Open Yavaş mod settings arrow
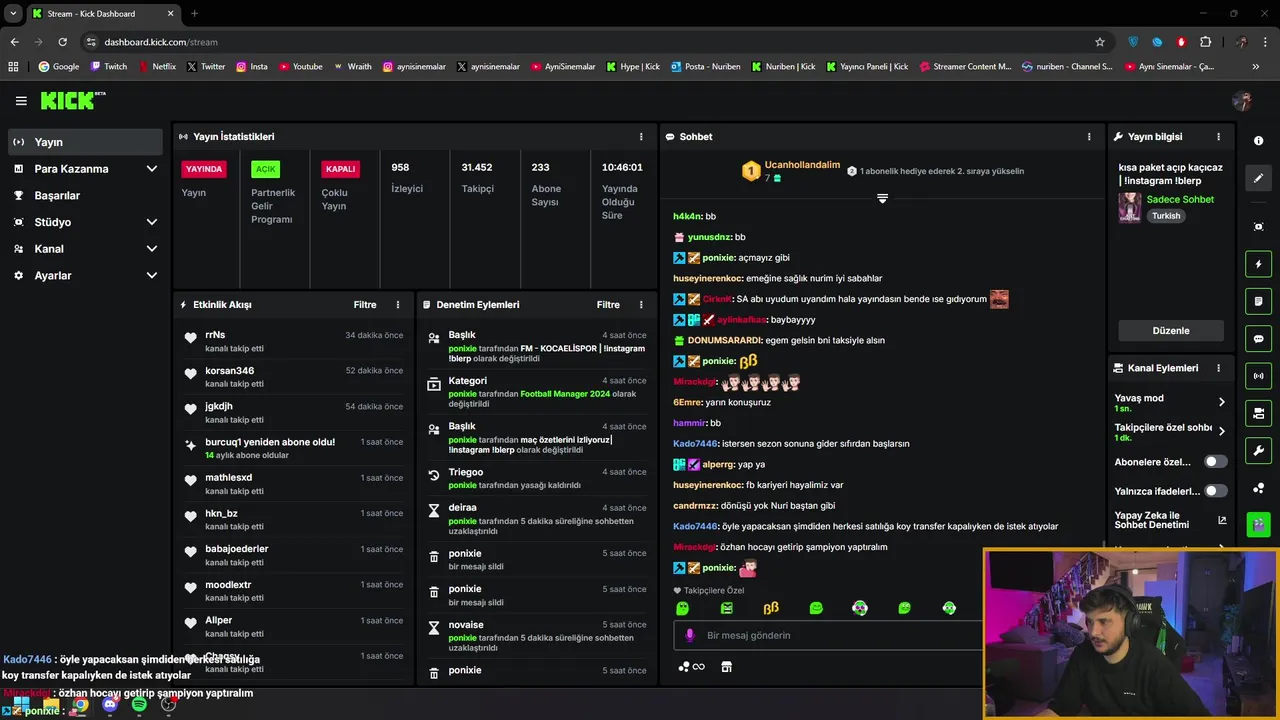Viewport: 1280px width, 720px height. click(x=1221, y=402)
